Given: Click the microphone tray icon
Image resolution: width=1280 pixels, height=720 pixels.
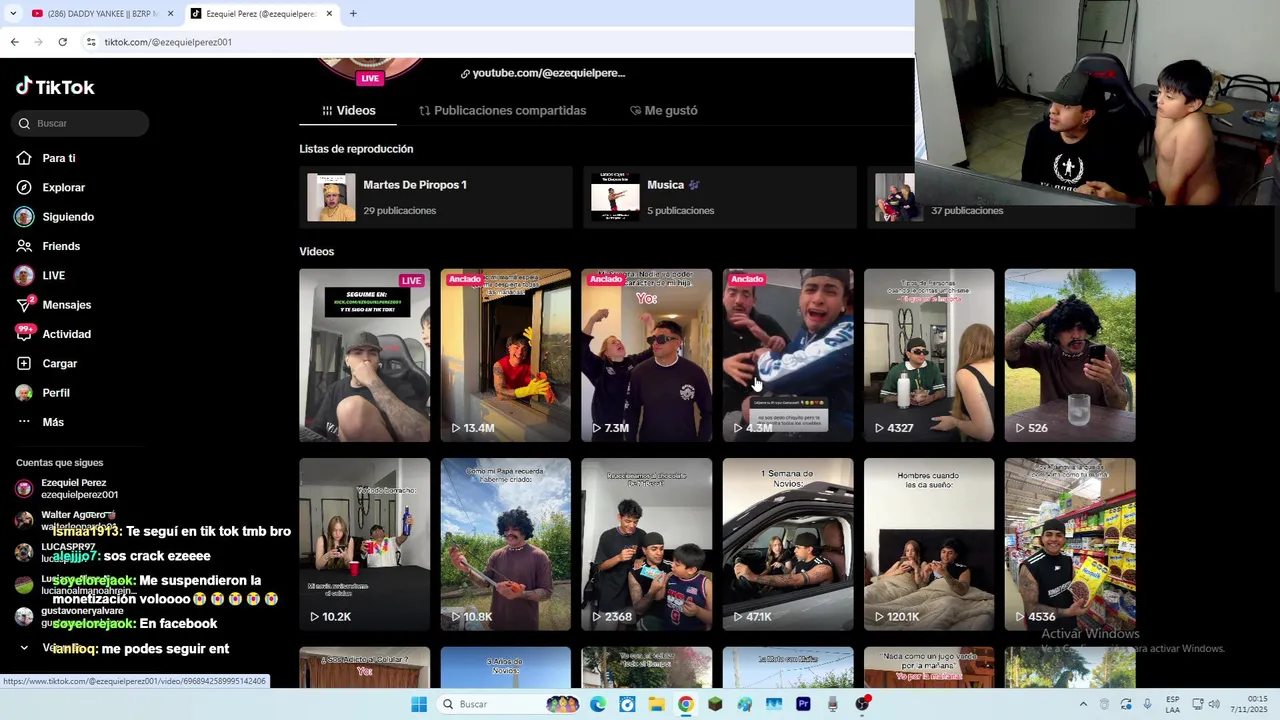Looking at the screenshot, I should pos(1147,704).
